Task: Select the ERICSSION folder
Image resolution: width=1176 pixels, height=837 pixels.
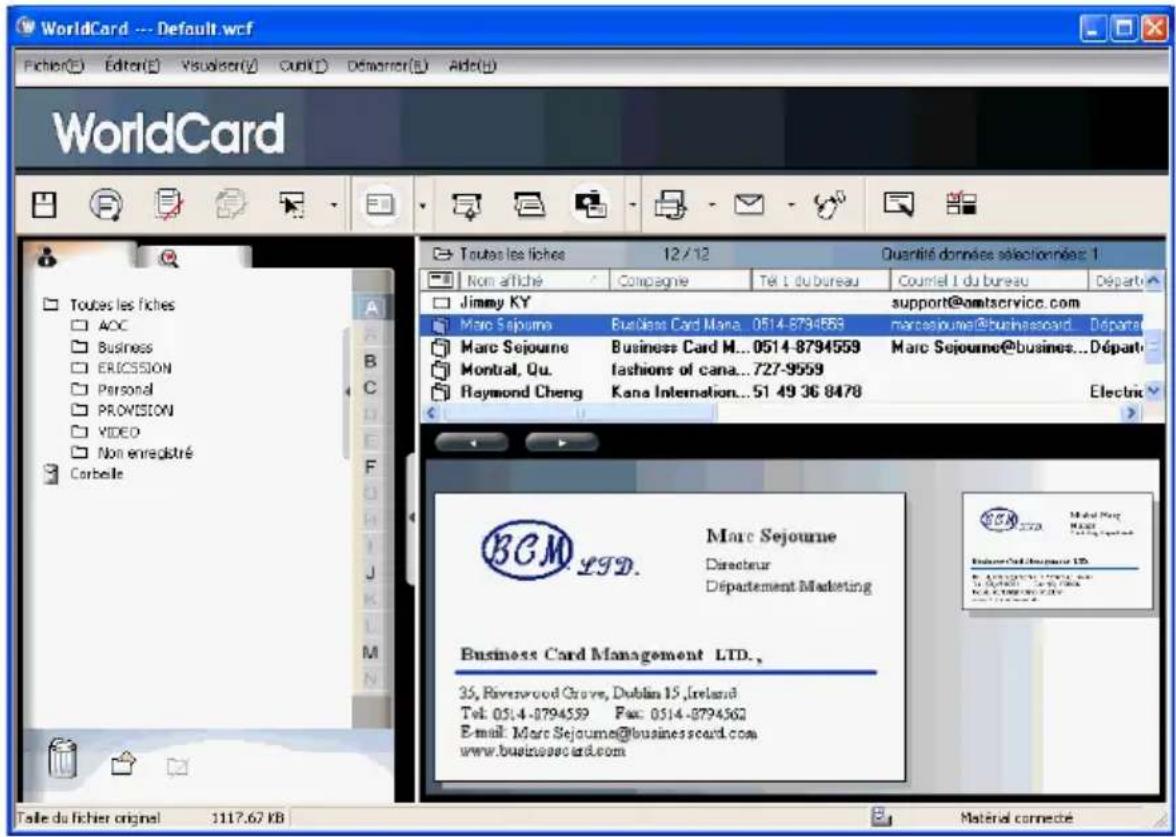Action: [134, 368]
